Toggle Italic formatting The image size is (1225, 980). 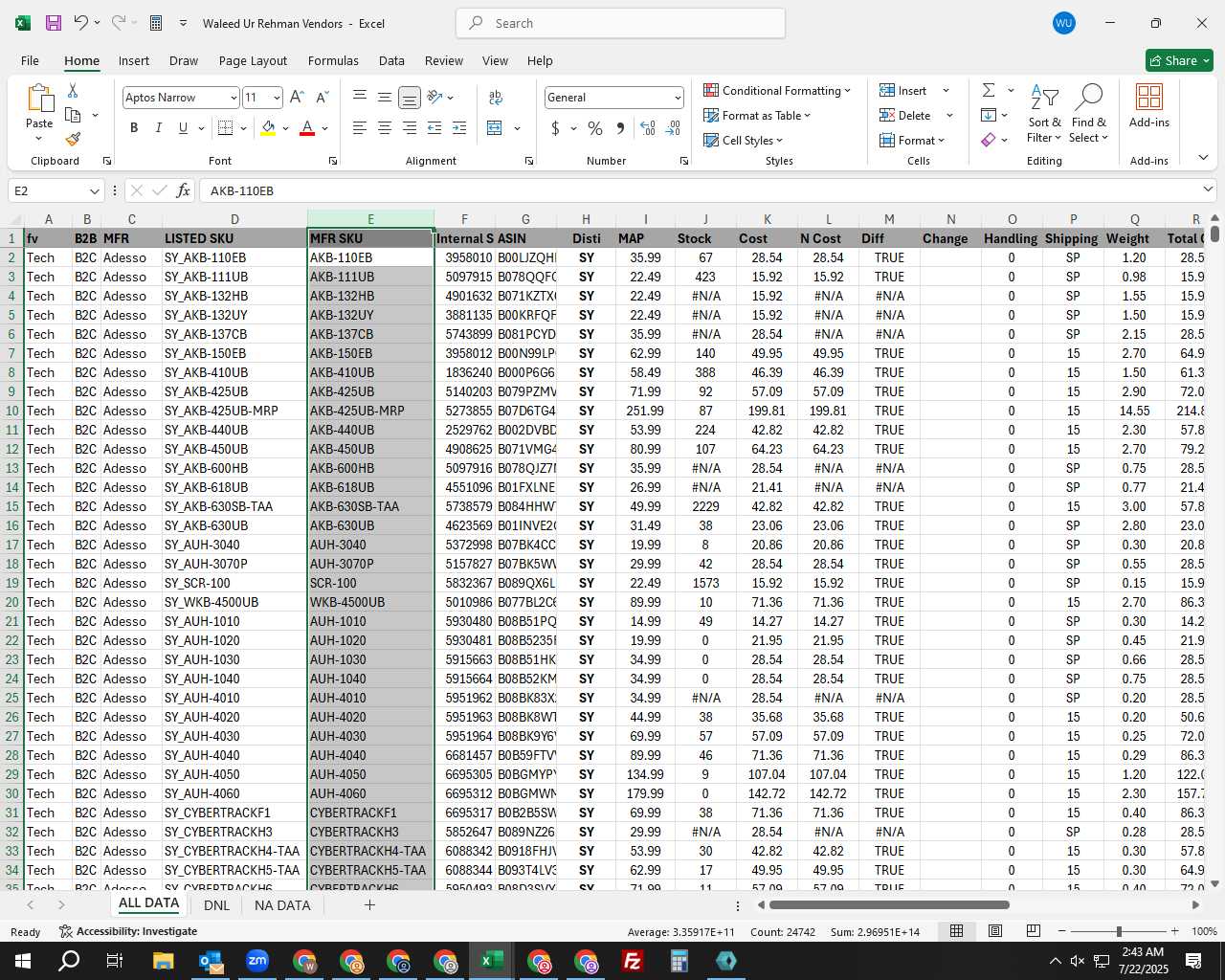click(x=158, y=127)
